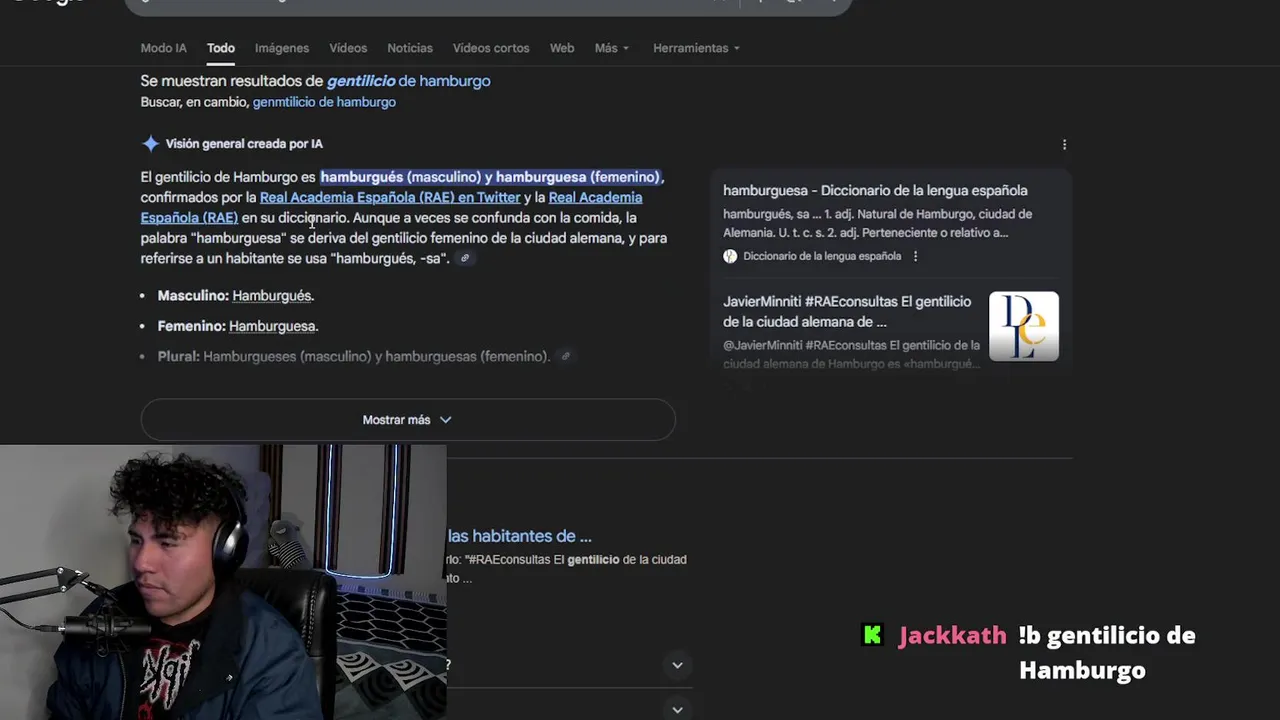The width and height of the screenshot is (1280, 720).
Task: Click the Mostrar más button
Action: click(x=408, y=420)
